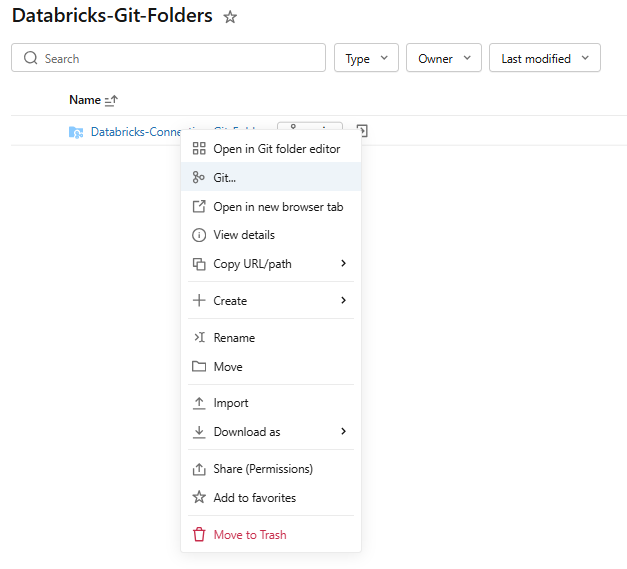Click the plus icon next to Create

click(x=199, y=300)
